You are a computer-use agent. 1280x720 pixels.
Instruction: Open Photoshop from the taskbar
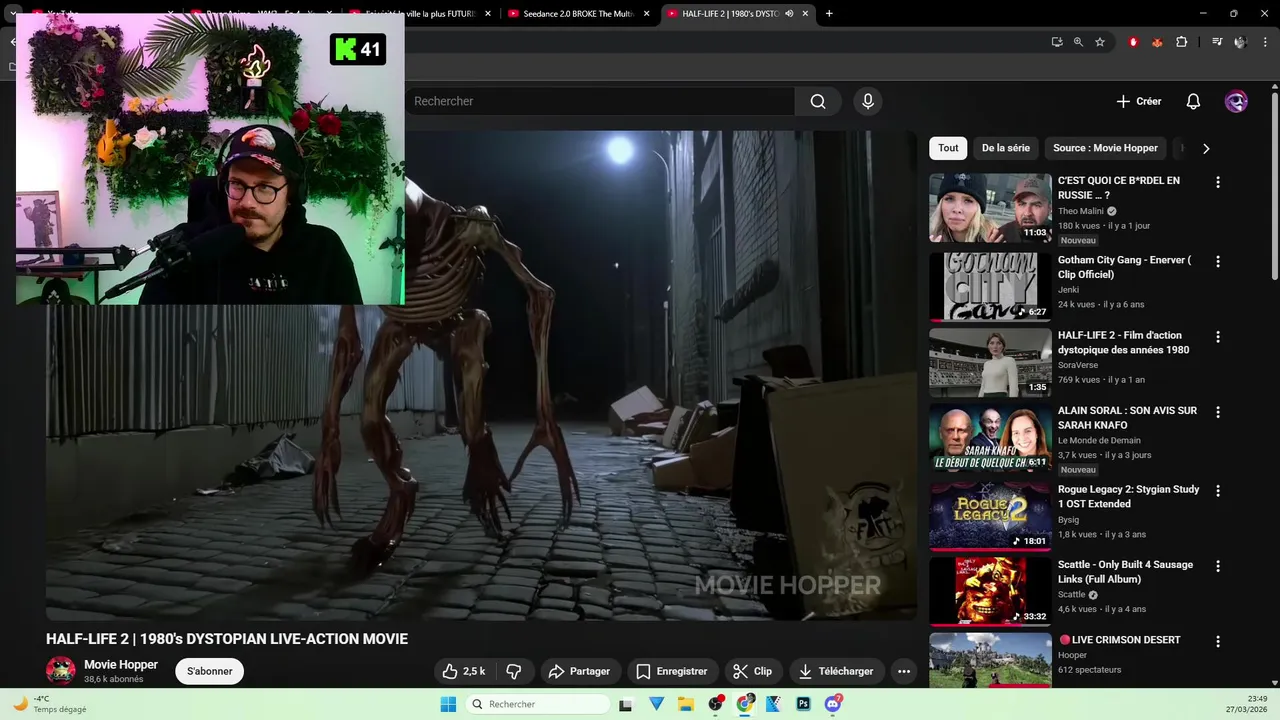click(803, 704)
